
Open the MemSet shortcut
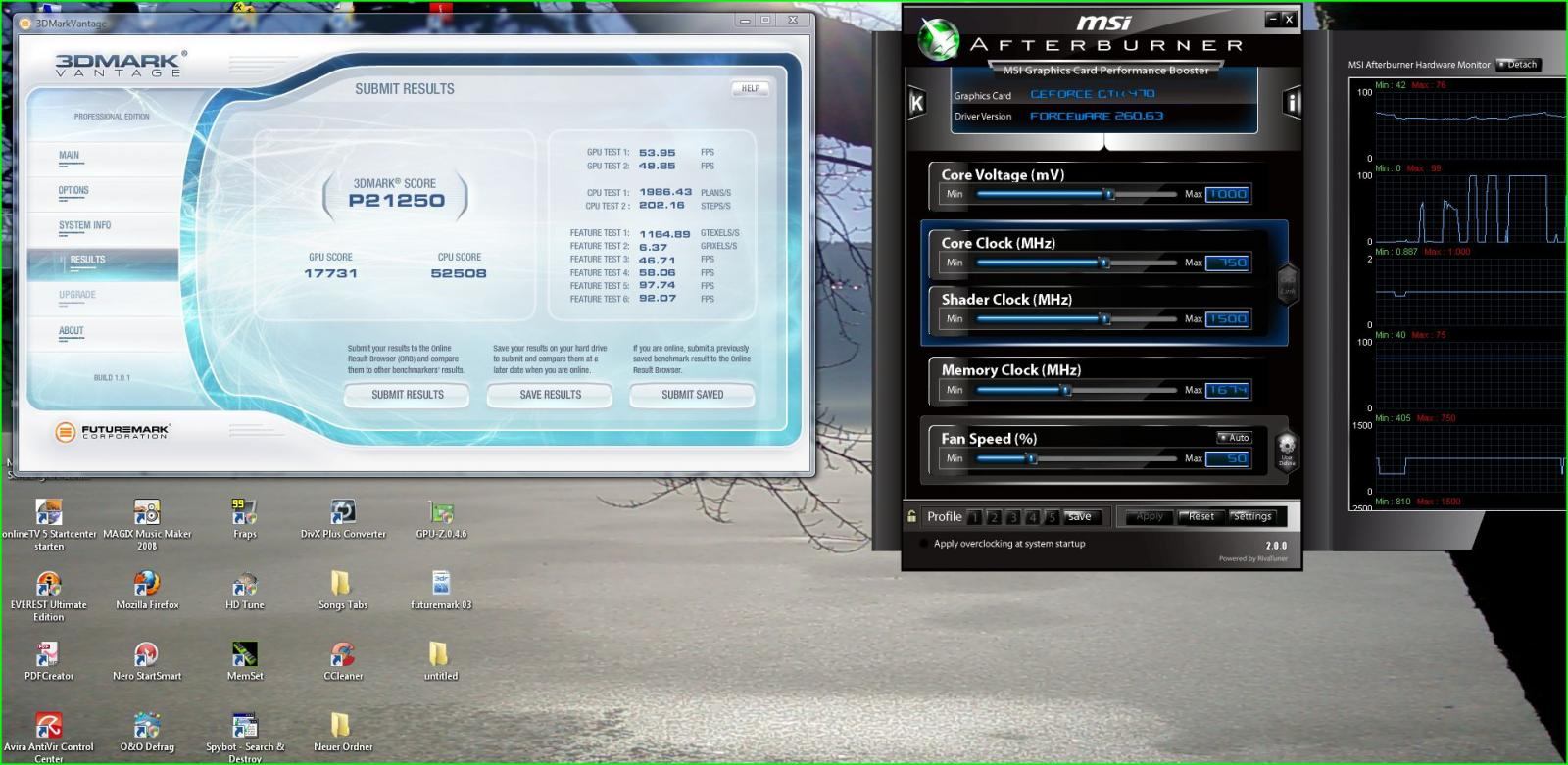click(245, 654)
